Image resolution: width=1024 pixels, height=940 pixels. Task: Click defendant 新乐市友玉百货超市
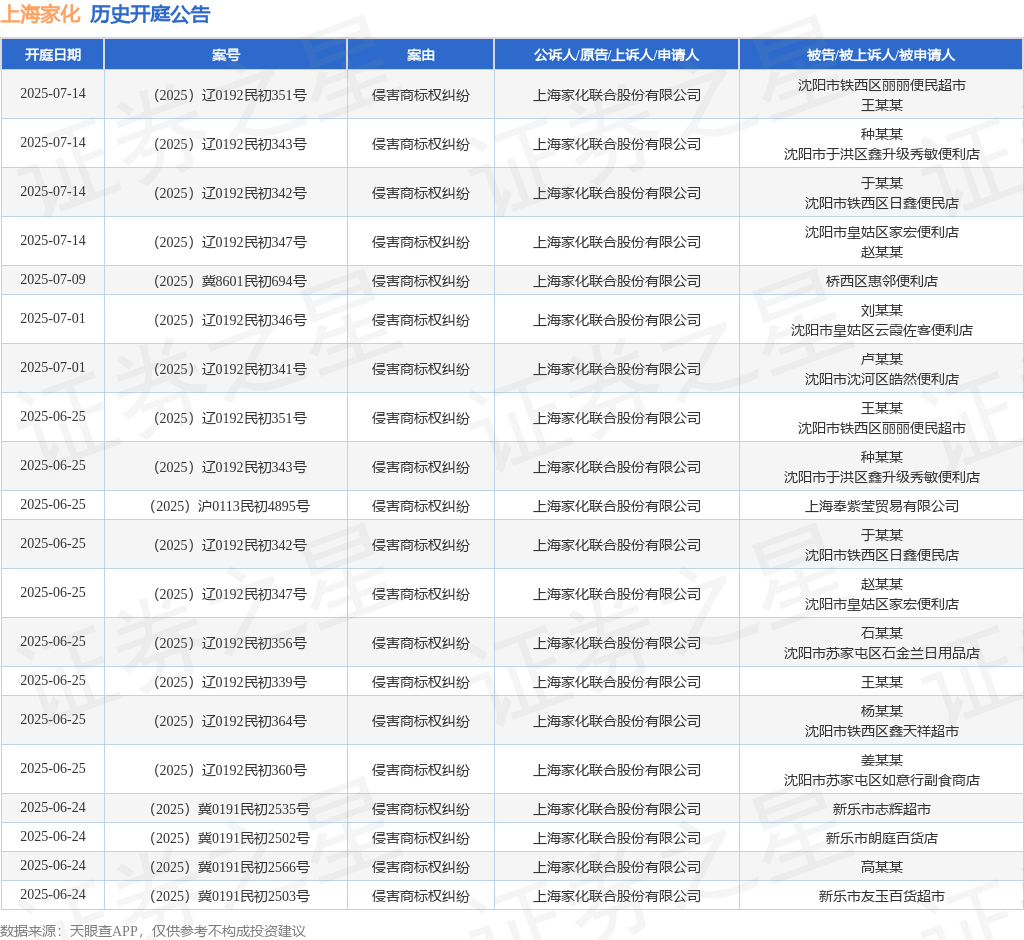882,896
